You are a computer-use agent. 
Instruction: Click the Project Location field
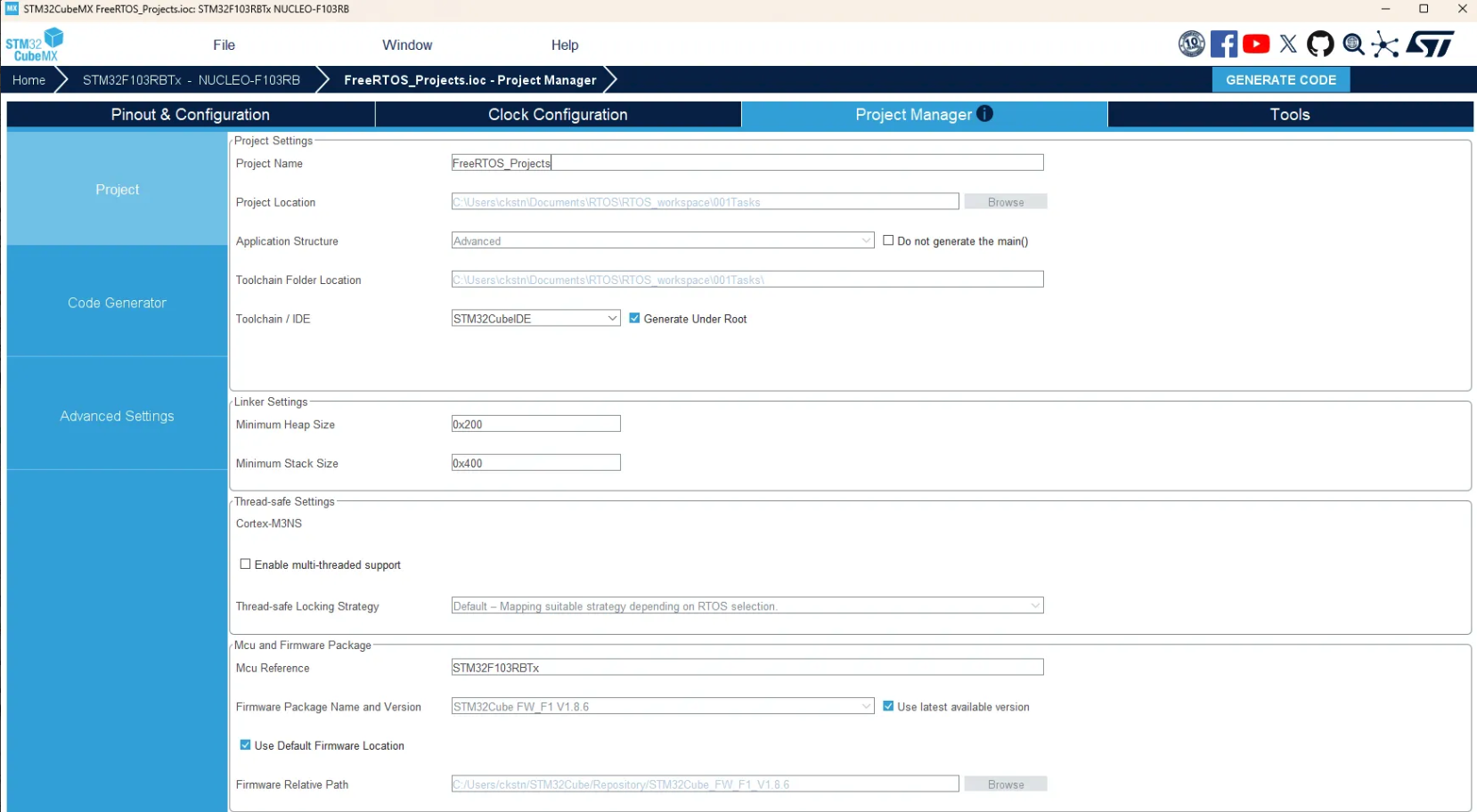[x=706, y=202]
